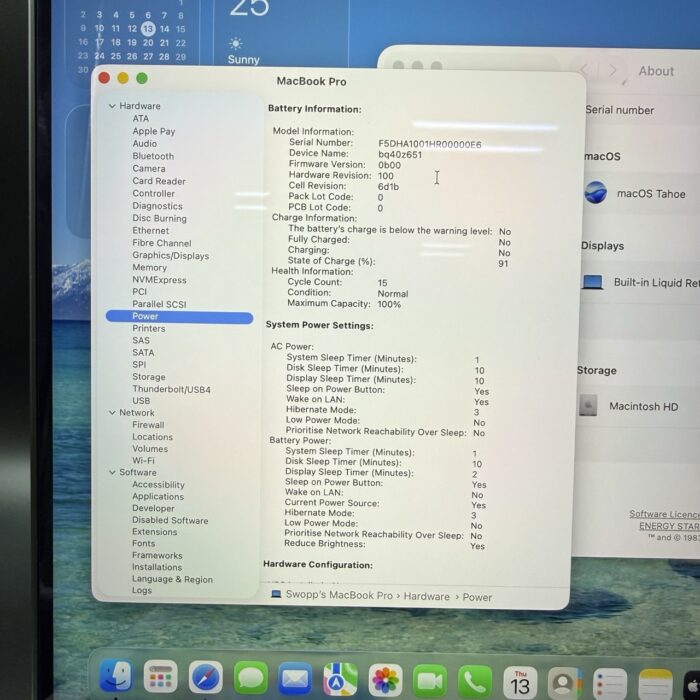Select NVMExpress in the sidebar
Screen dimensions: 700x700
159,279
